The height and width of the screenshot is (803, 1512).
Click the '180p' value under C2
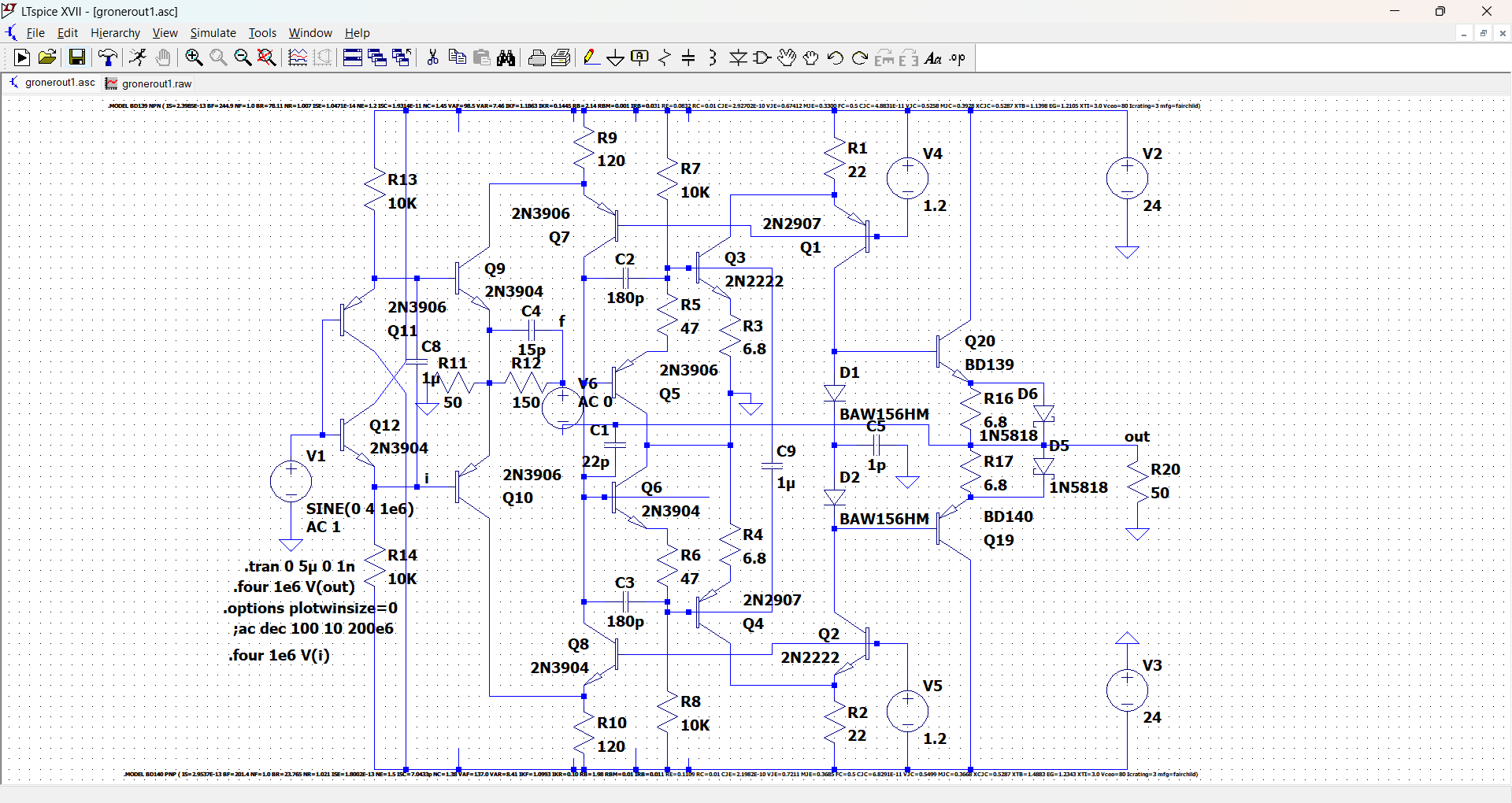tap(625, 298)
